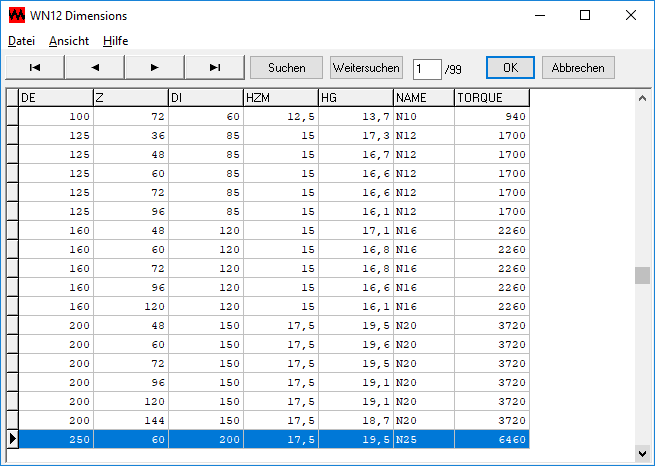Click the scrollbar up arrow
This screenshot has width=655, height=466.
pyautogui.click(x=642, y=98)
